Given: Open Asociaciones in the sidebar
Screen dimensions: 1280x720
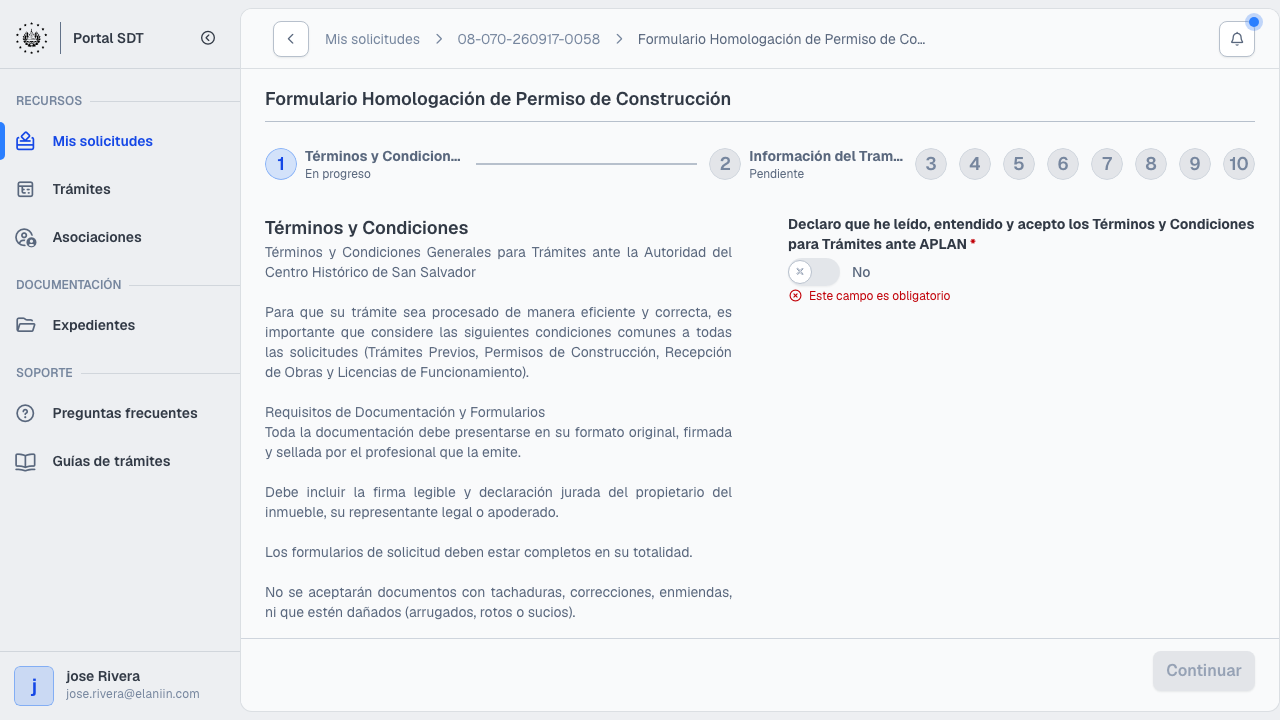Looking at the screenshot, I should 120,237.
